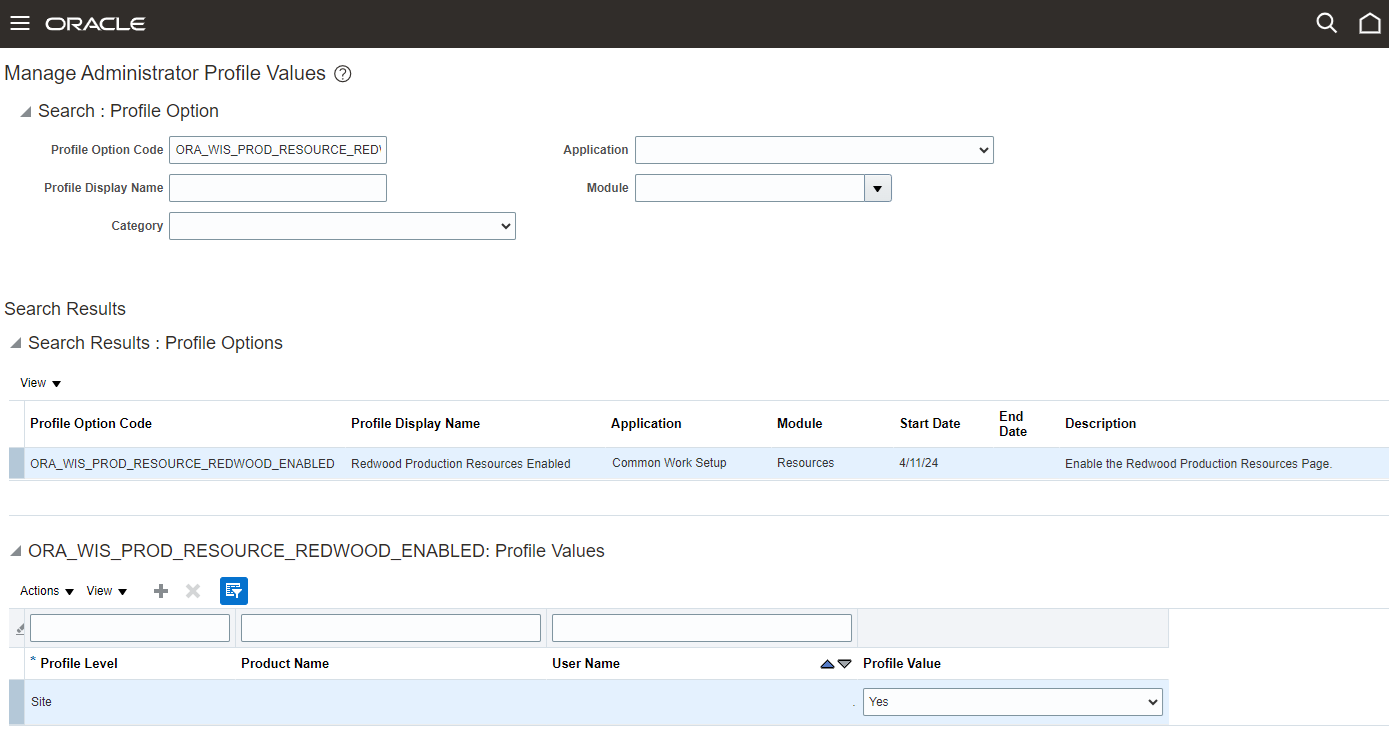1389x747 pixels.
Task: Go to the Home page icon
Action: pyautogui.click(x=1369, y=23)
